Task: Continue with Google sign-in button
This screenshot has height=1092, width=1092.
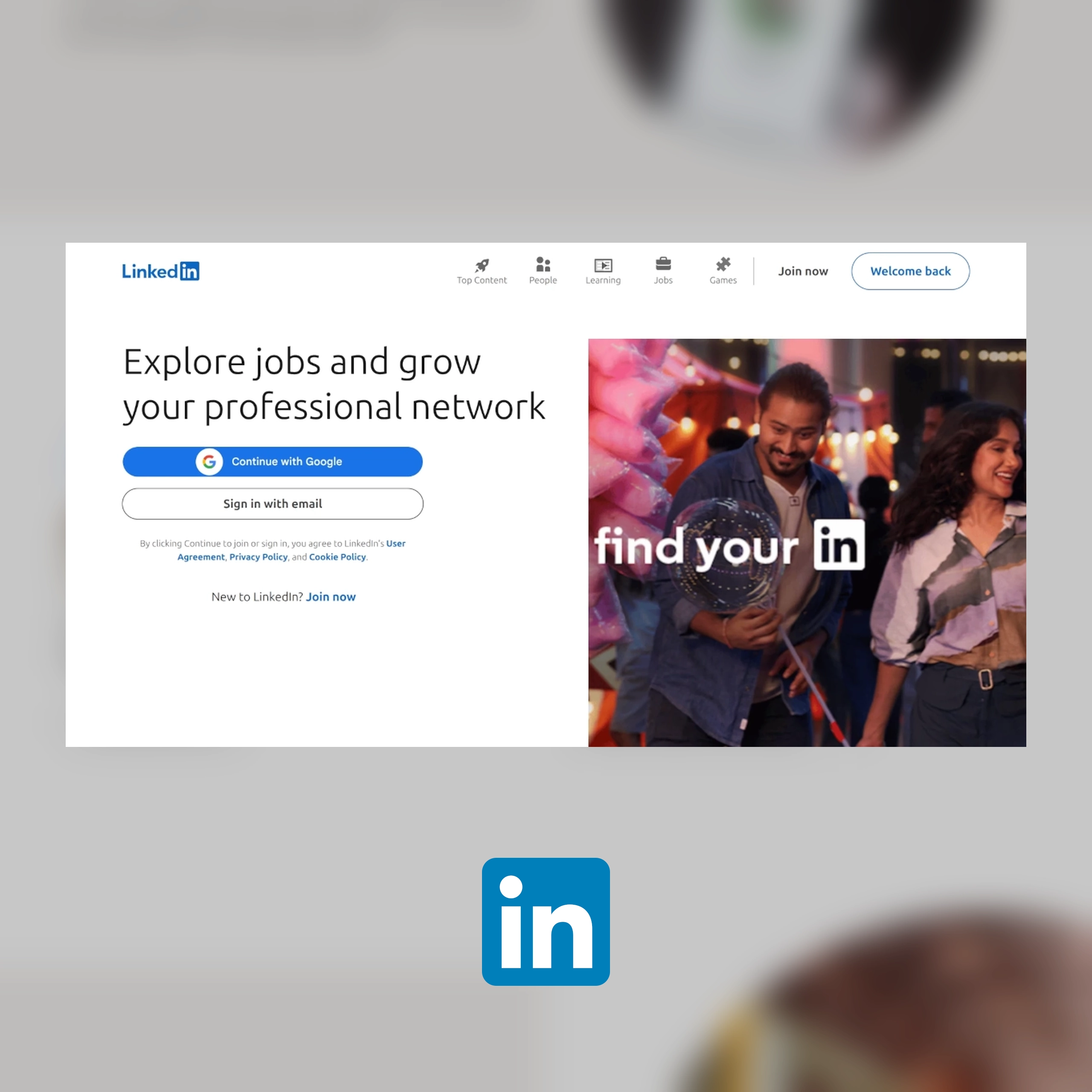Action: [x=273, y=462]
